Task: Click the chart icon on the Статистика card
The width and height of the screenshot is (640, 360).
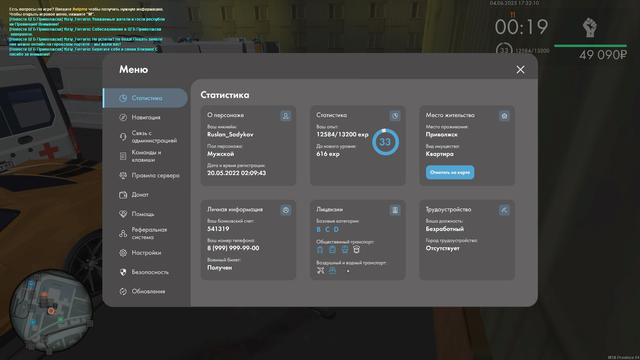Action: [395, 116]
